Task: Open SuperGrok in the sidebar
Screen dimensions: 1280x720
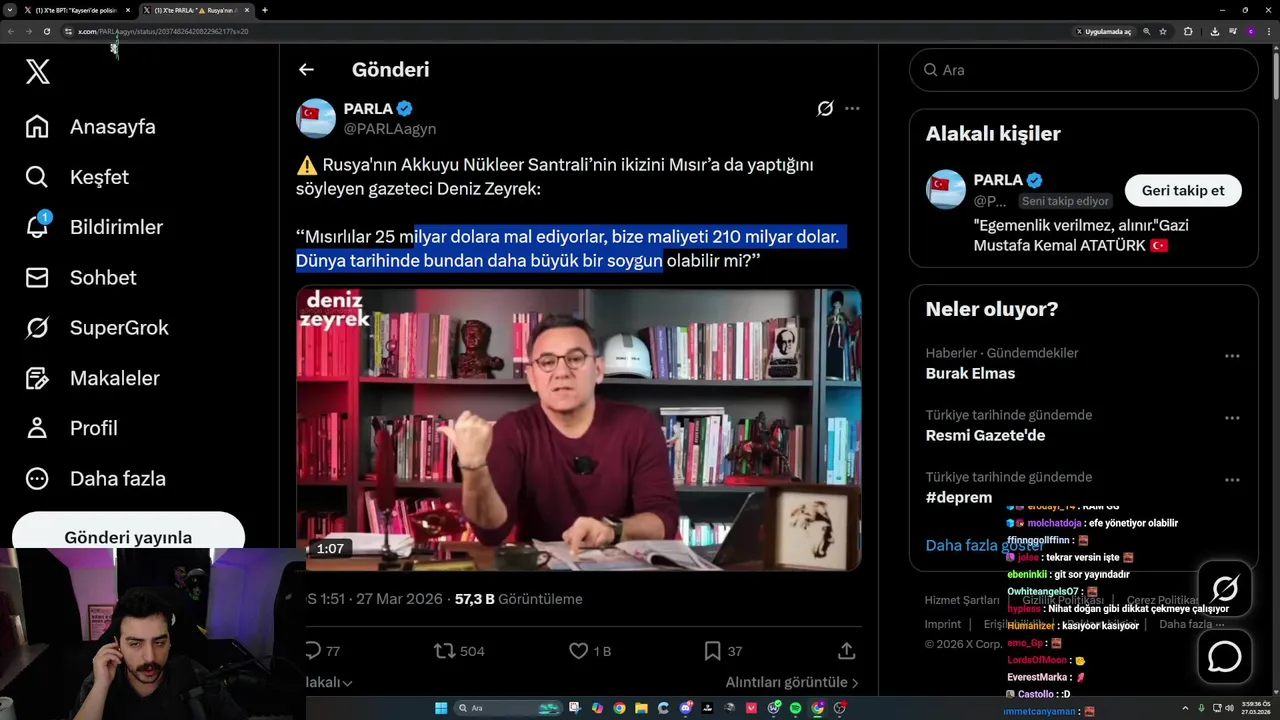Action: click(96, 328)
